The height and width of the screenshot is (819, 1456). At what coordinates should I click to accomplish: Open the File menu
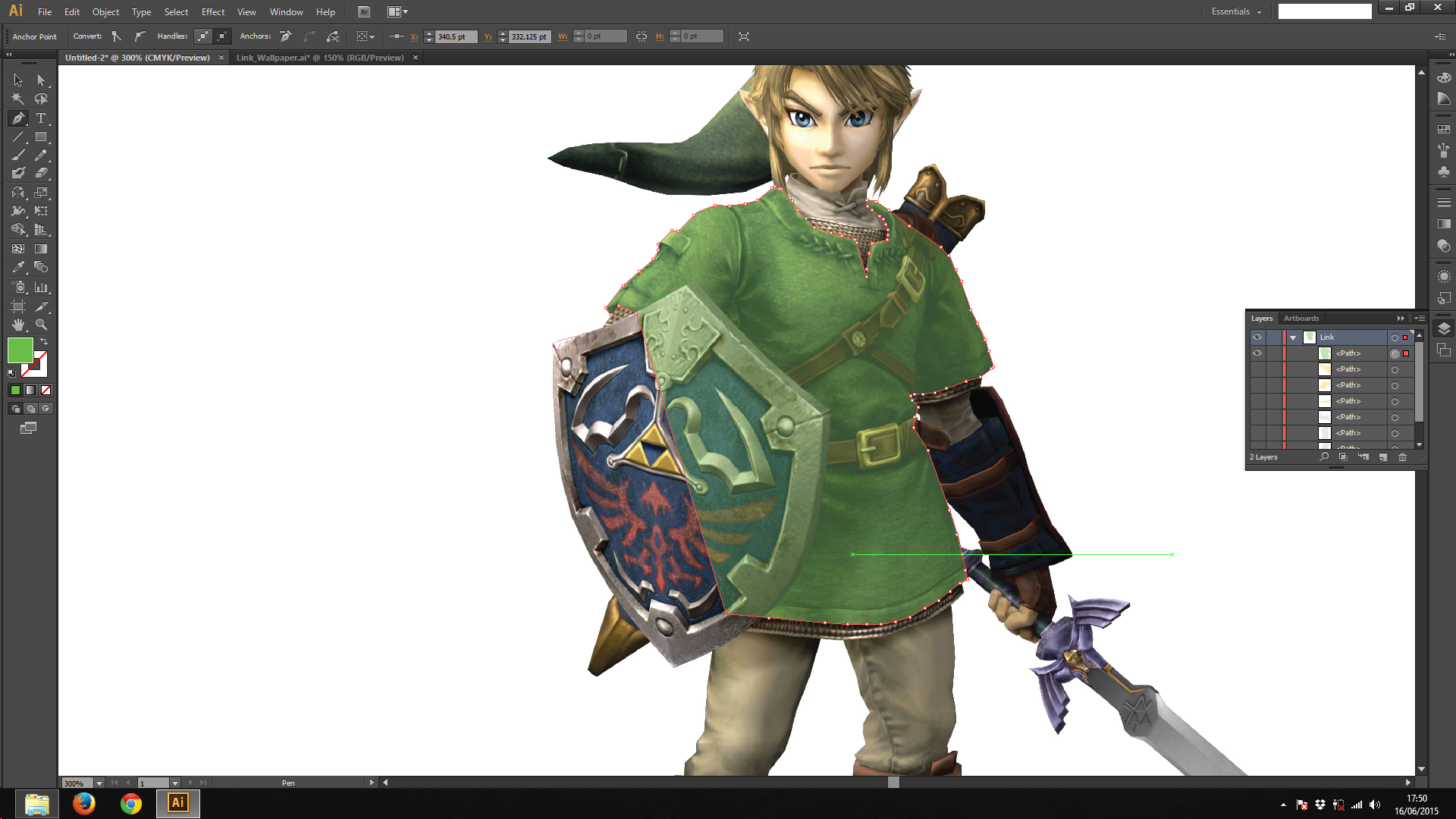pyautogui.click(x=45, y=12)
